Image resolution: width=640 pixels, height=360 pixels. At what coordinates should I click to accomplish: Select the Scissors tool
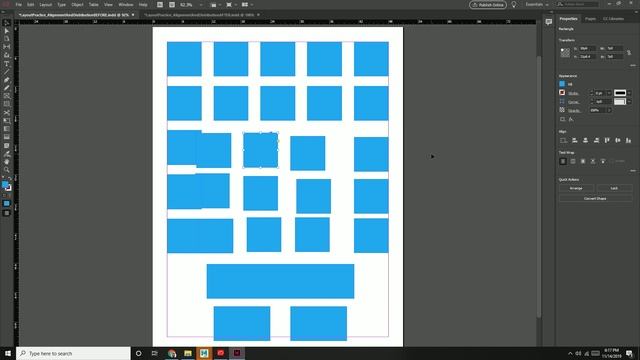[x=7, y=113]
